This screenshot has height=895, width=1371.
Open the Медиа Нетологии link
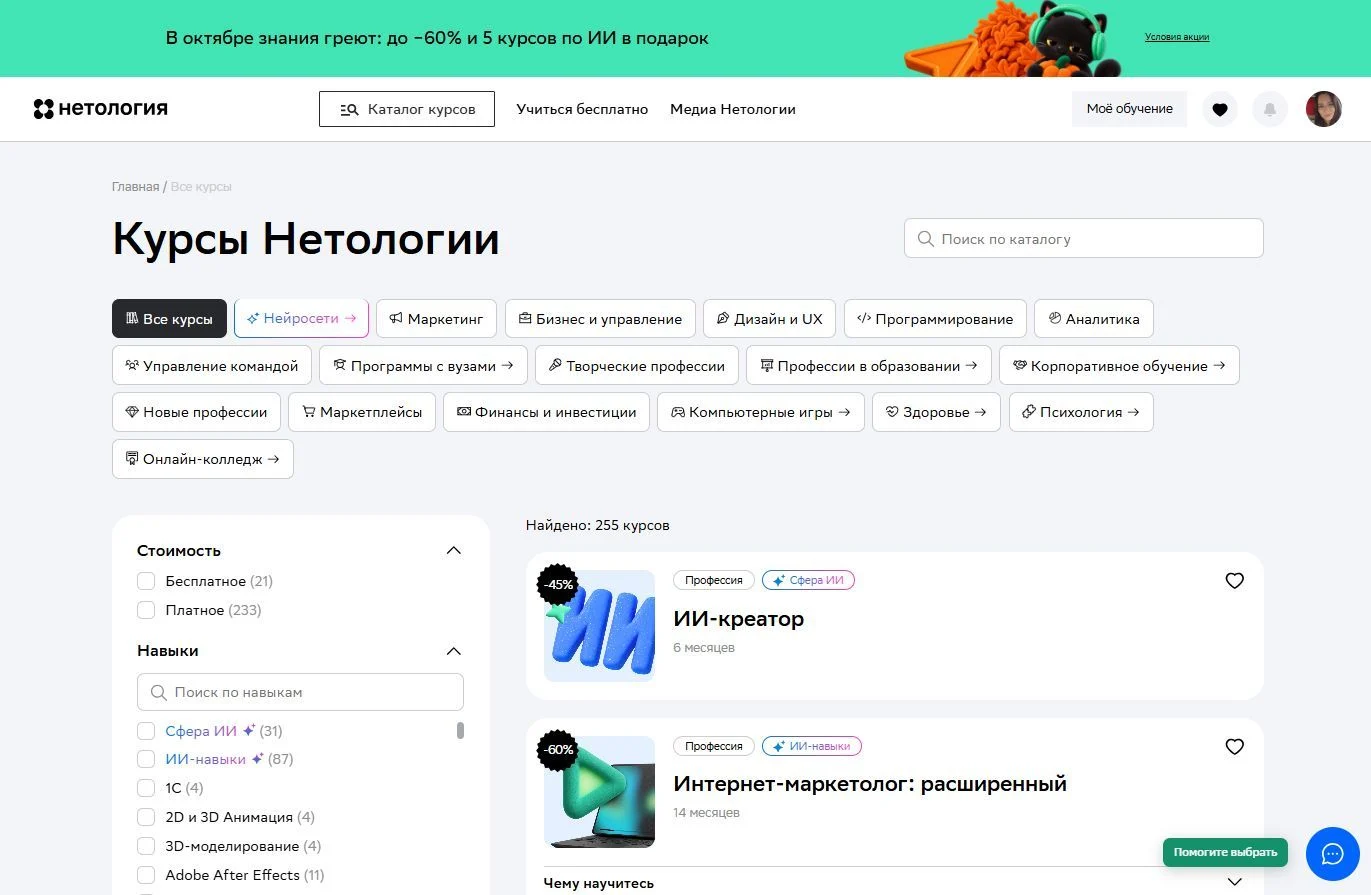click(733, 109)
